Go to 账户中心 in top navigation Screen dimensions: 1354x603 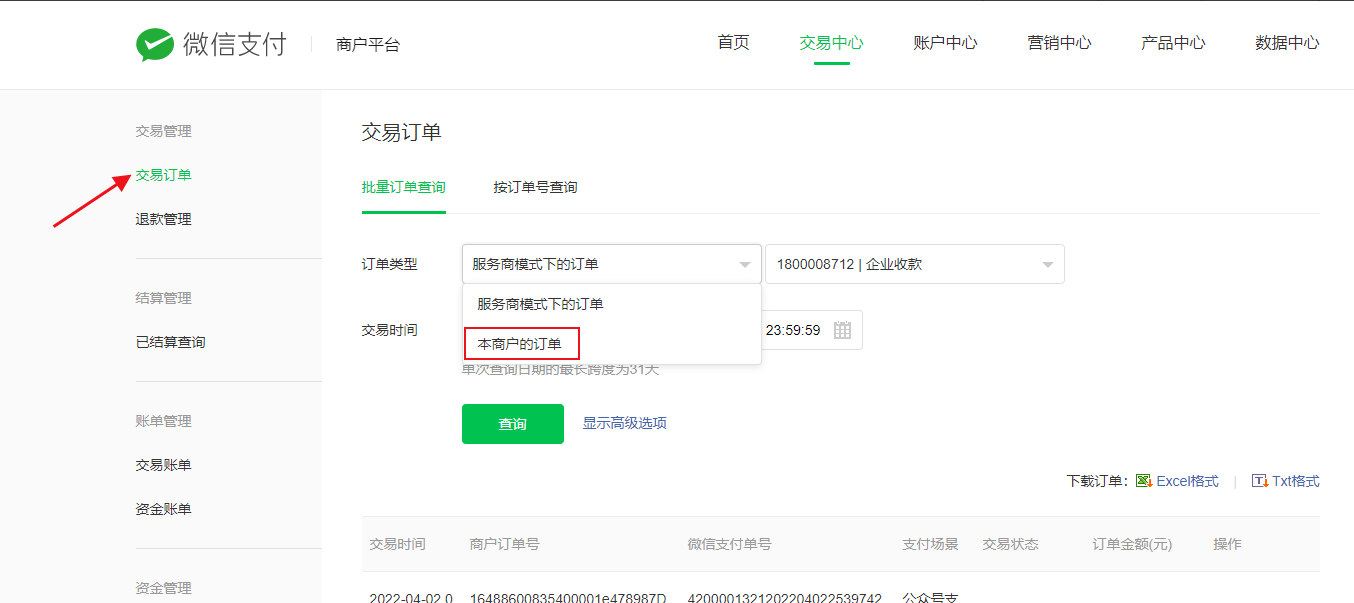coord(945,43)
